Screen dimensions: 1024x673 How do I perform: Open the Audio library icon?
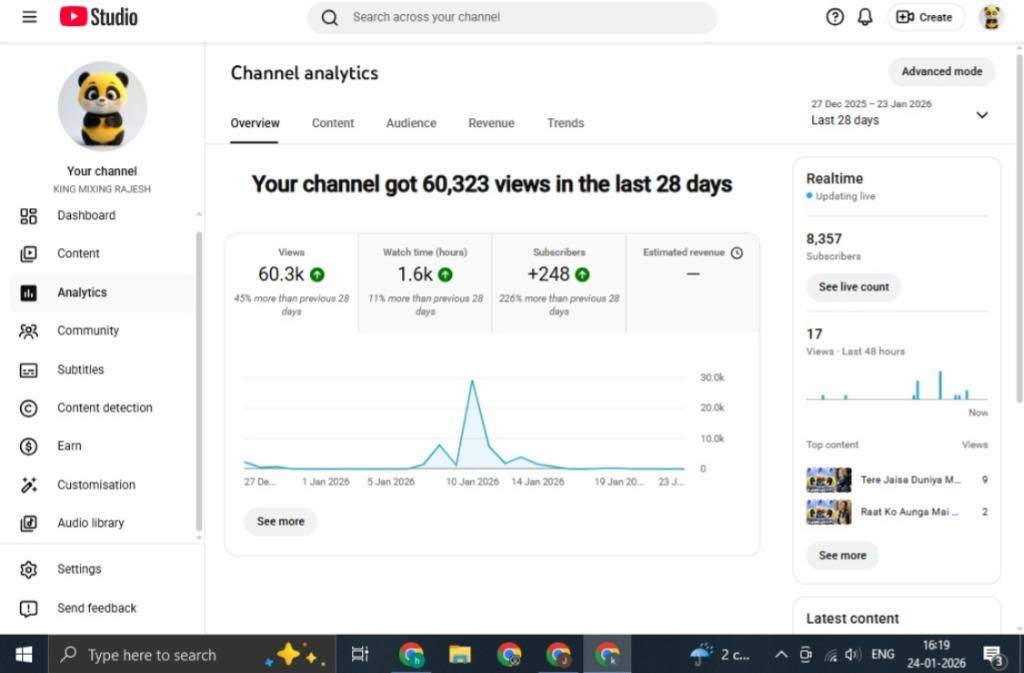point(29,523)
